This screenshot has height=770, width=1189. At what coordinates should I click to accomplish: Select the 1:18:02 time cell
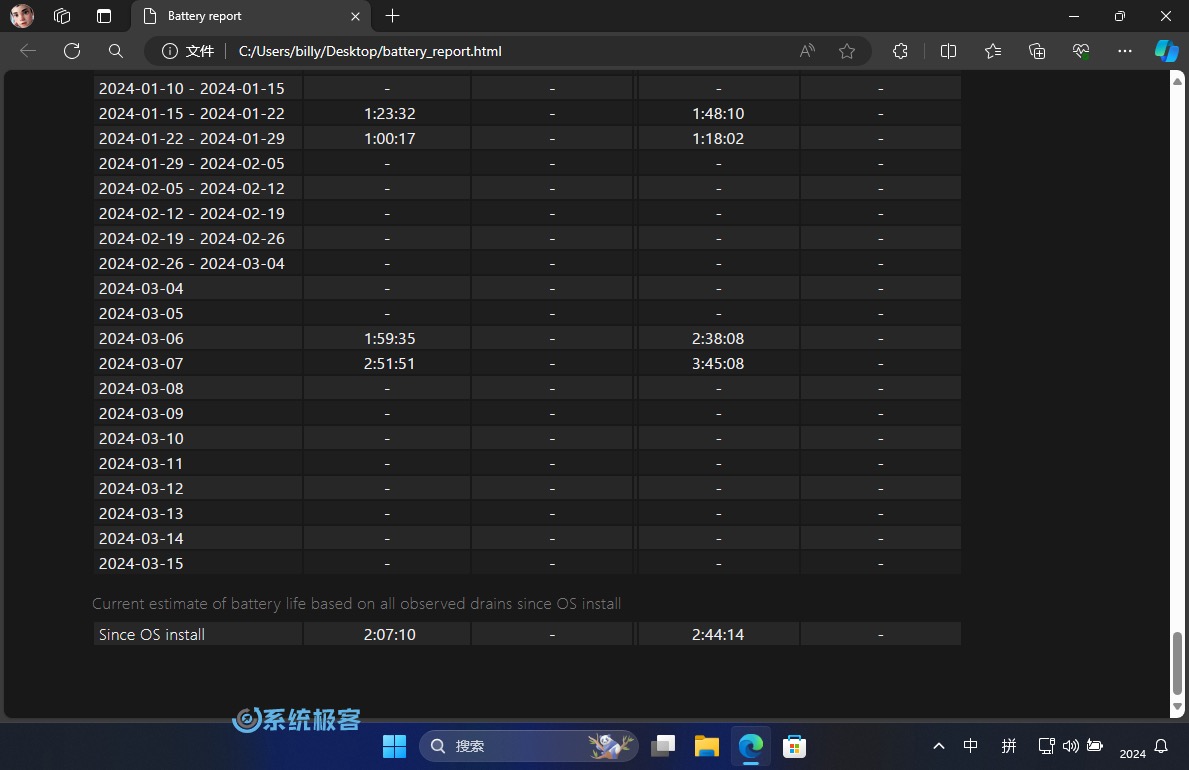[718, 139]
